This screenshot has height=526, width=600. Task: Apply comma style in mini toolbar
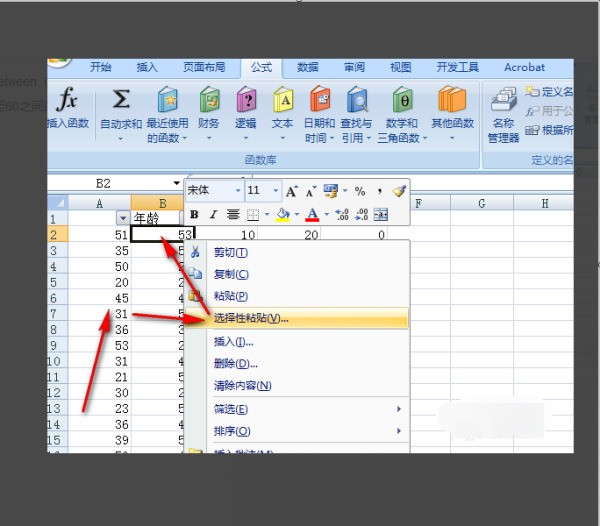[x=379, y=191]
